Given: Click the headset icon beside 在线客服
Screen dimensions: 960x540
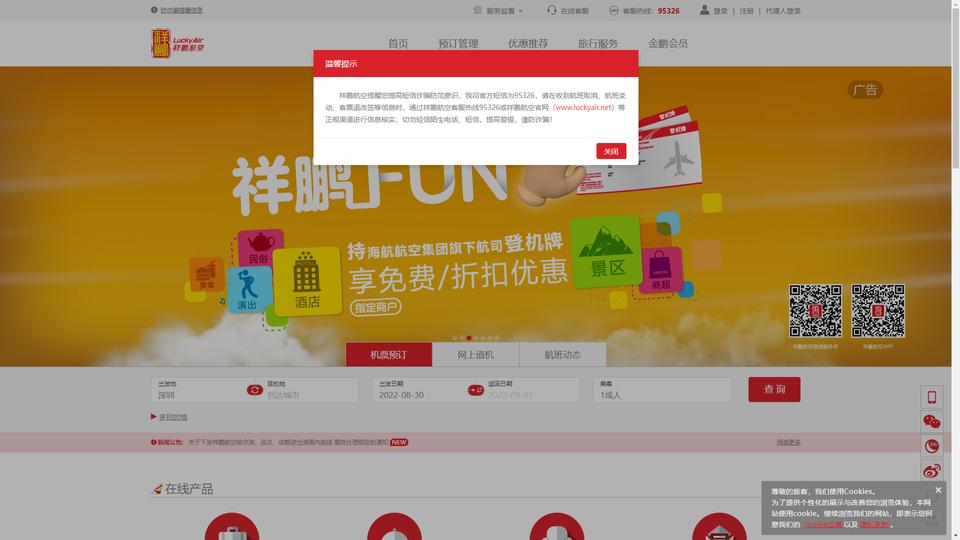Looking at the screenshot, I should click(552, 10).
